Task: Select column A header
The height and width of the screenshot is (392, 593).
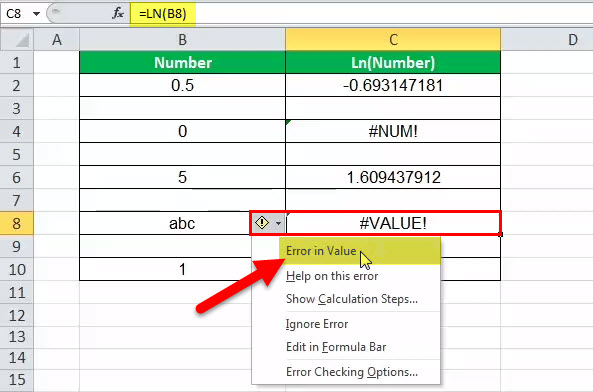Action: click(x=57, y=40)
